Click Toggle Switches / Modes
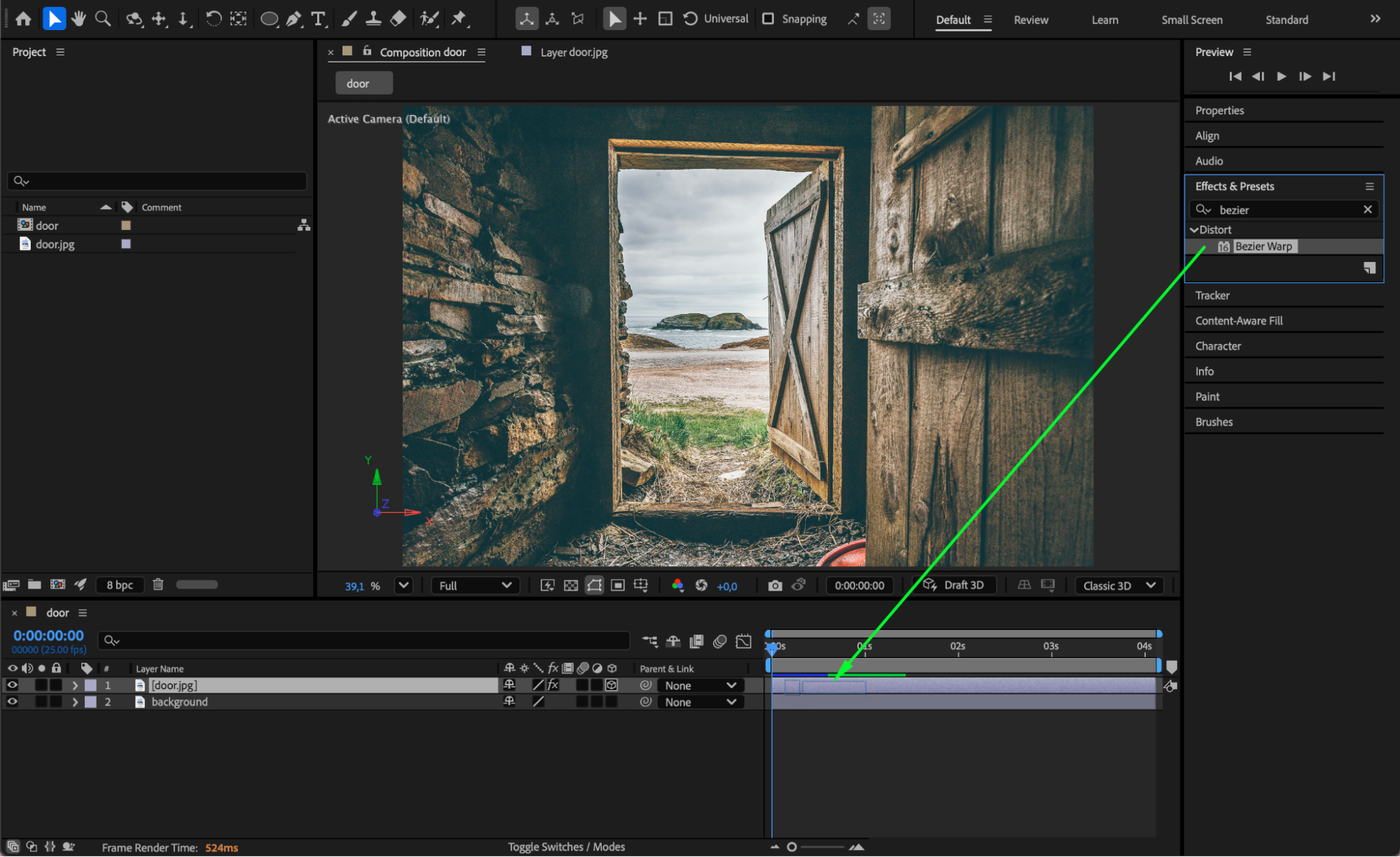 pyautogui.click(x=566, y=846)
